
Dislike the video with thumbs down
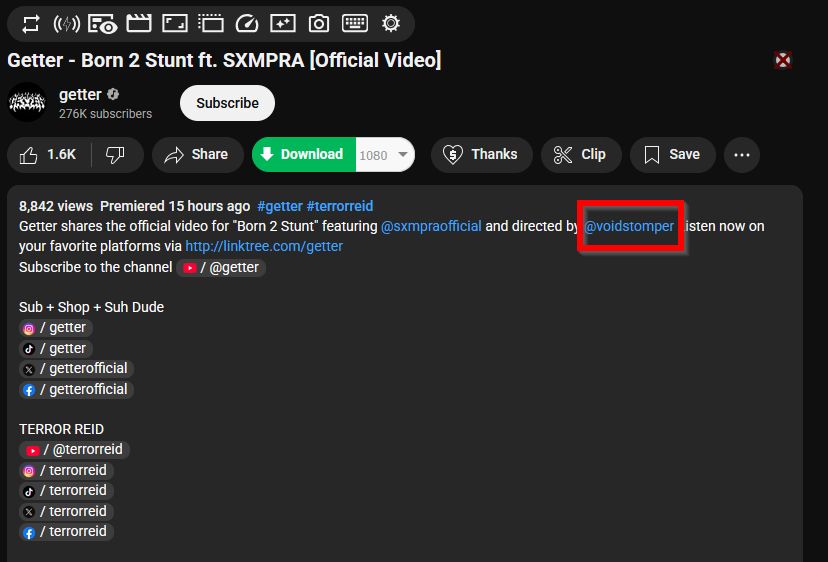[116, 155]
